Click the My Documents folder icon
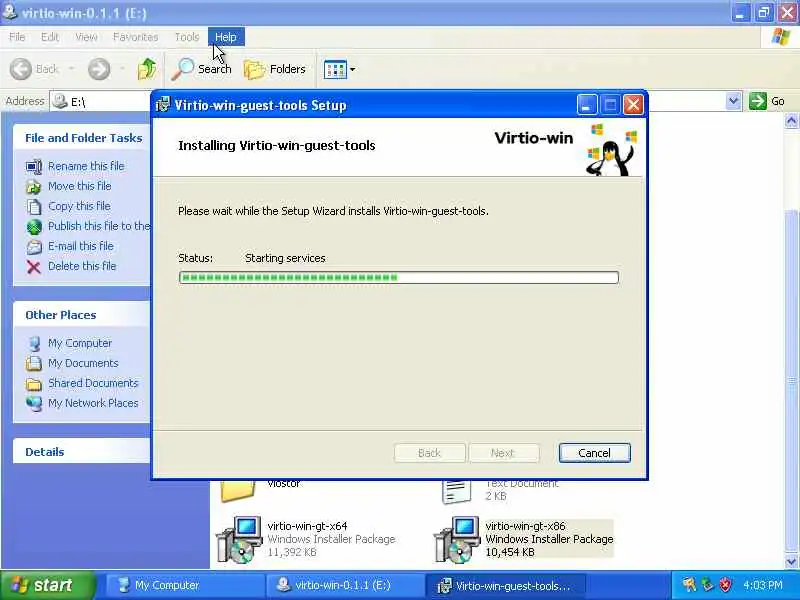 (34, 363)
